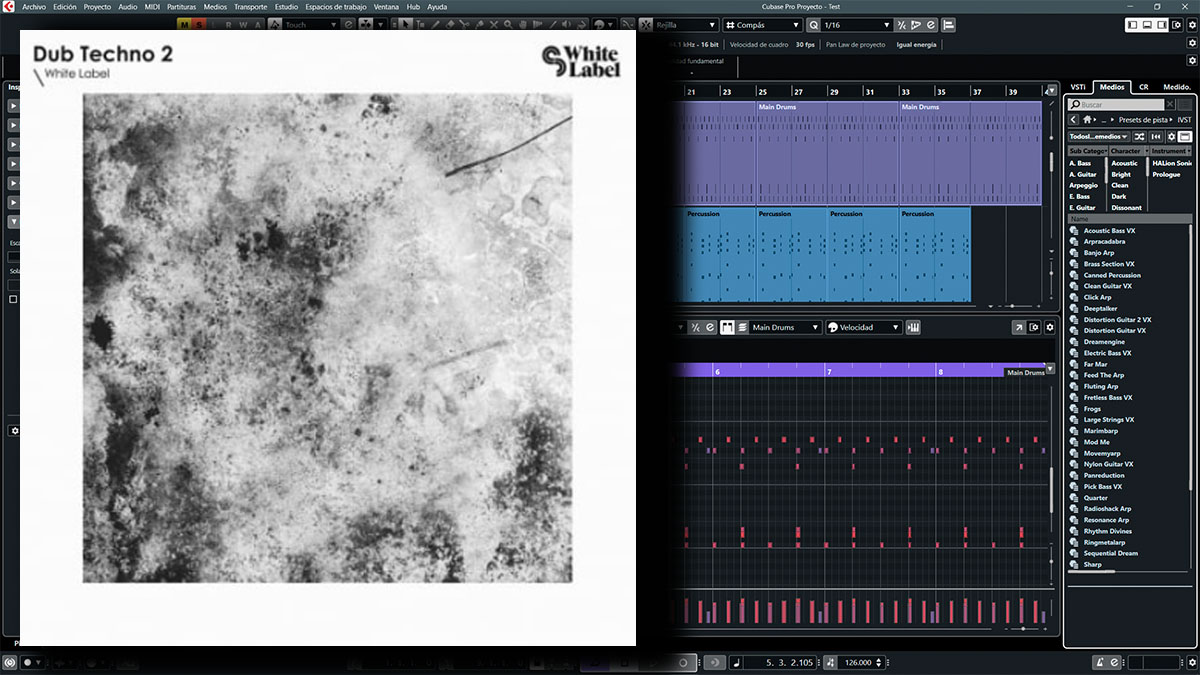Open the Espacios de trabajo menu
The width and height of the screenshot is (1200, 675).
pos(335,6)
